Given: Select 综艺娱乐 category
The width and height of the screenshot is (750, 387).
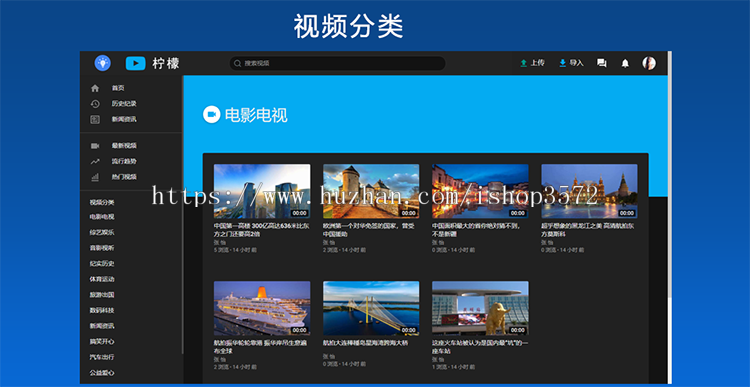Looking at the screenshot, I should [102, 232].
